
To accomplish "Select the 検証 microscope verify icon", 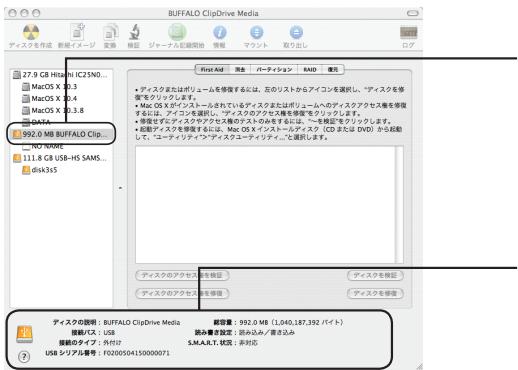I will tap(134, 32).
